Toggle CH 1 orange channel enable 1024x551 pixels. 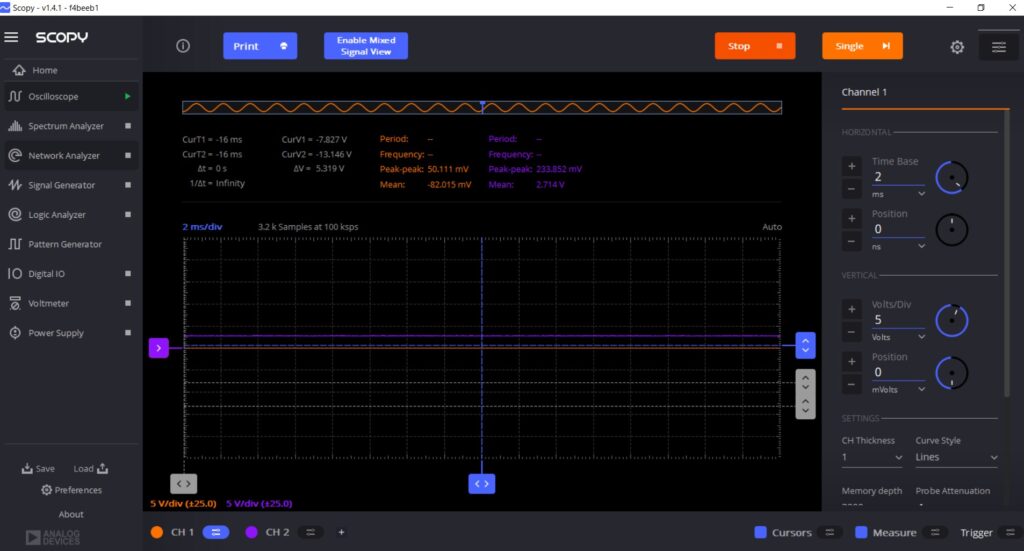click(x=157, y=532)
